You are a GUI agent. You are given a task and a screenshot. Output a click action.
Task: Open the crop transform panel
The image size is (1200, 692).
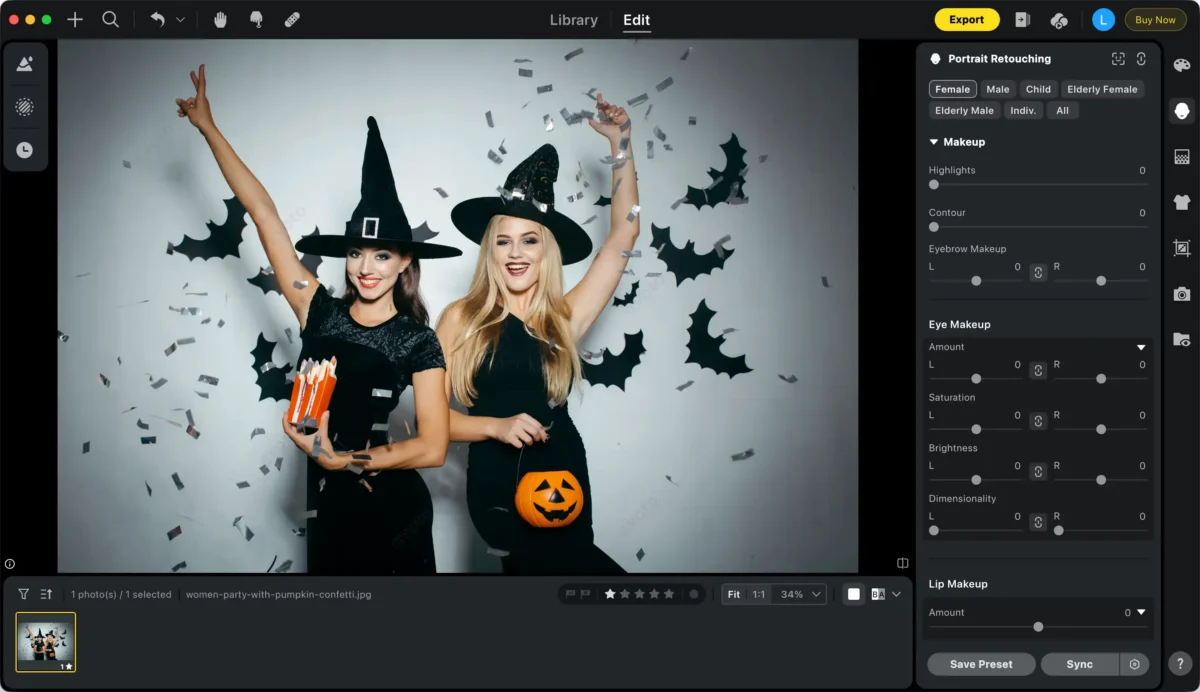1182,248
